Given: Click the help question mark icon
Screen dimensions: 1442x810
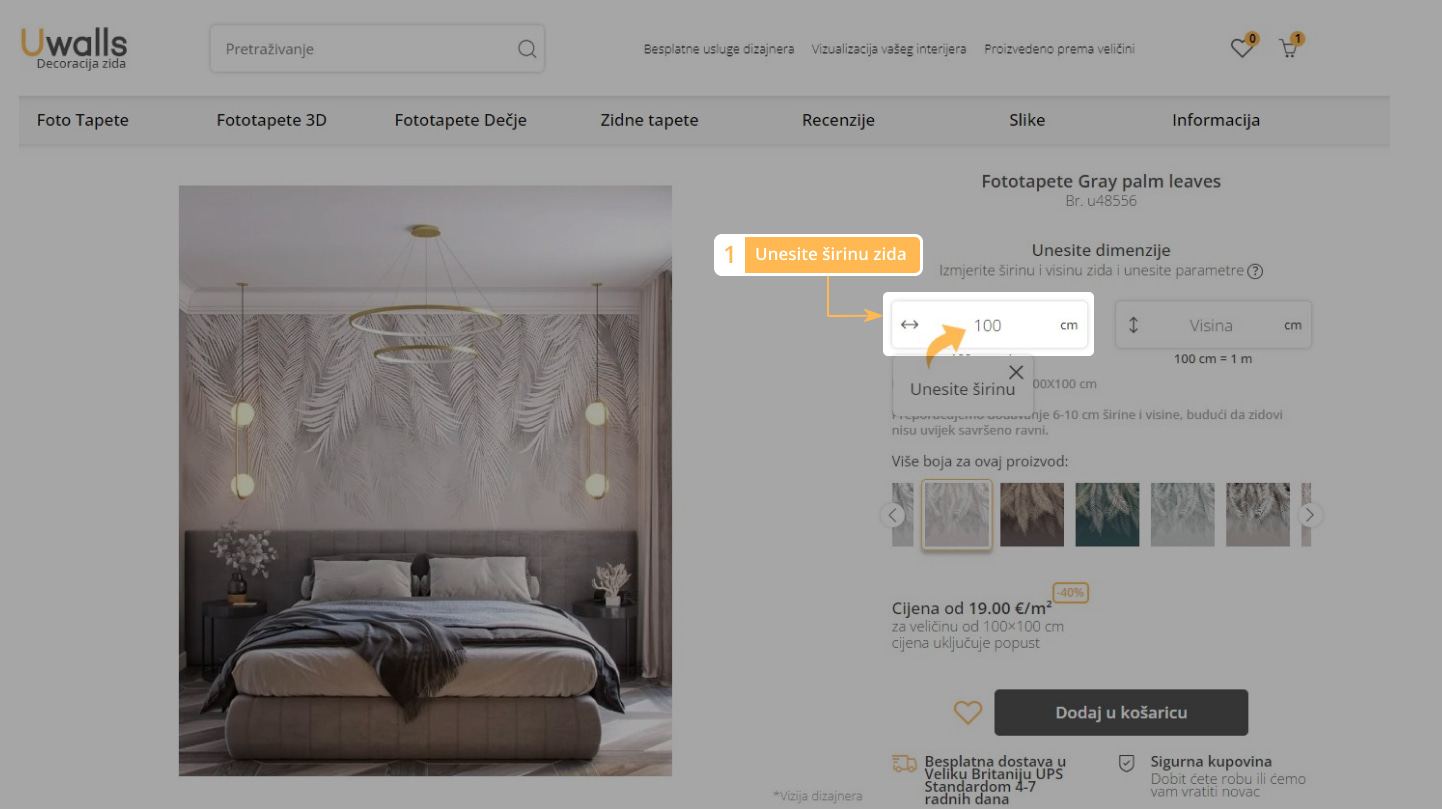Looking at the screenshot, I should click(1255, 271).
